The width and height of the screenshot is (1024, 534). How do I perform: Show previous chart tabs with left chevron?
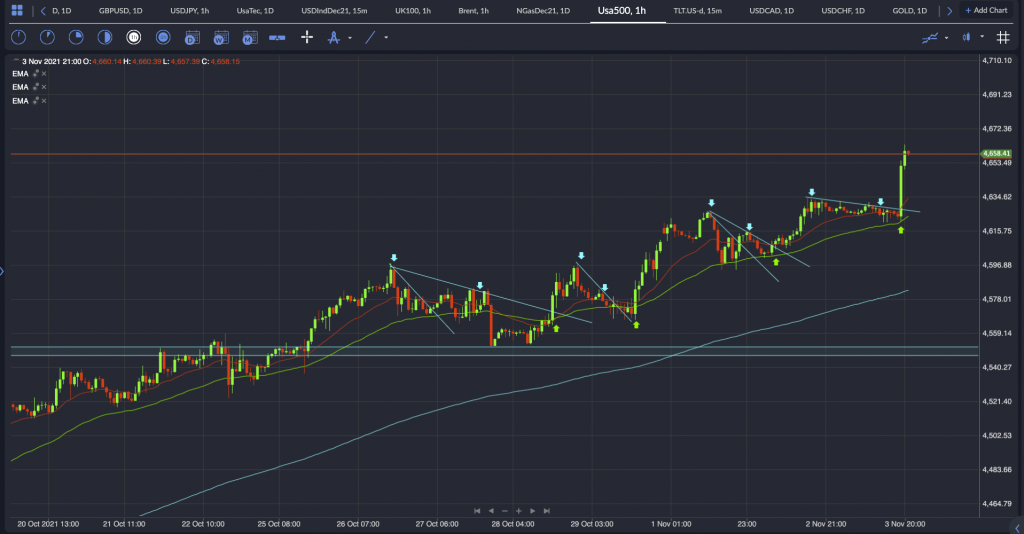(x=43, y=11)
